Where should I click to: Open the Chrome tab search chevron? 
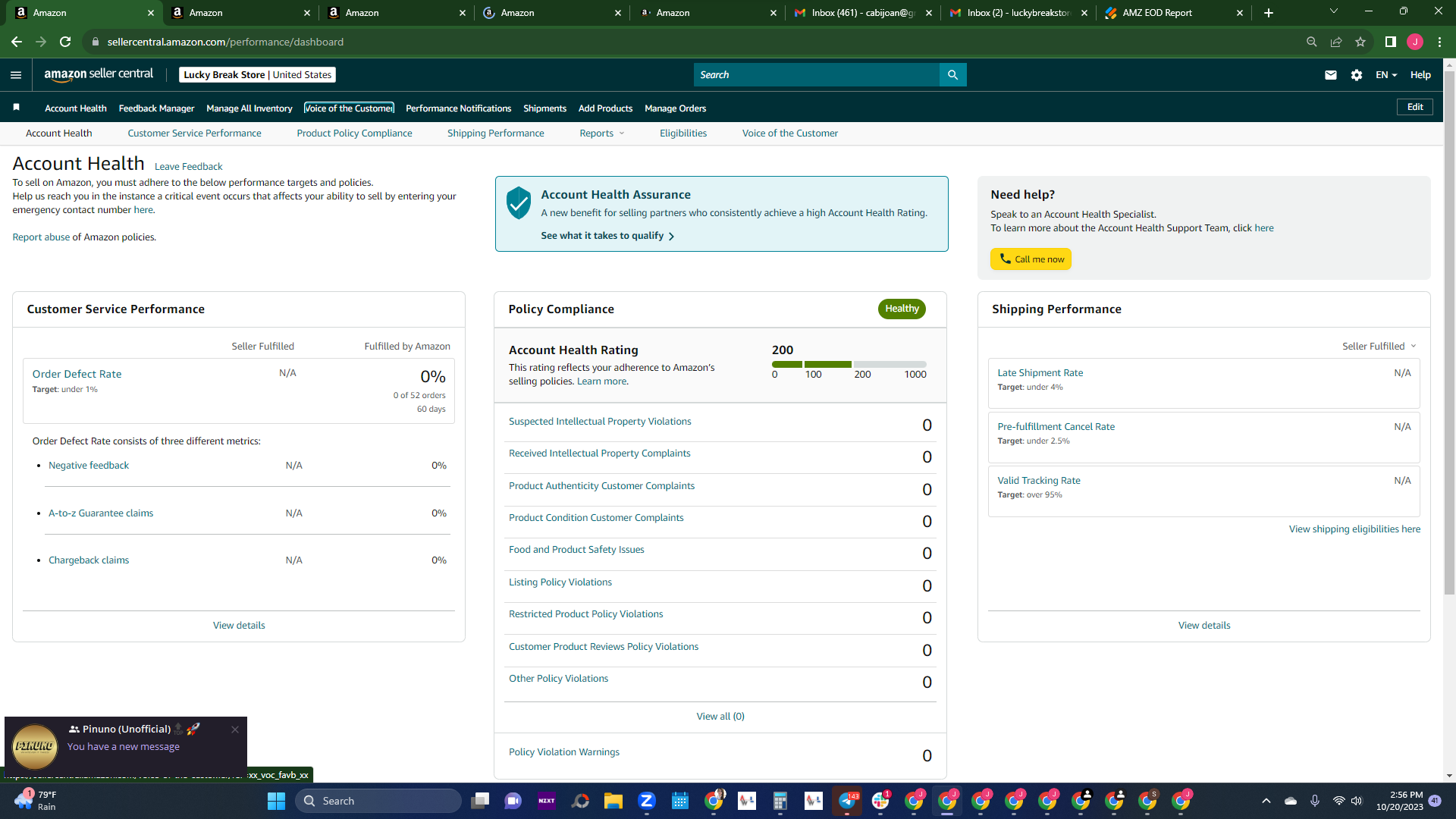click(1334, 11)
